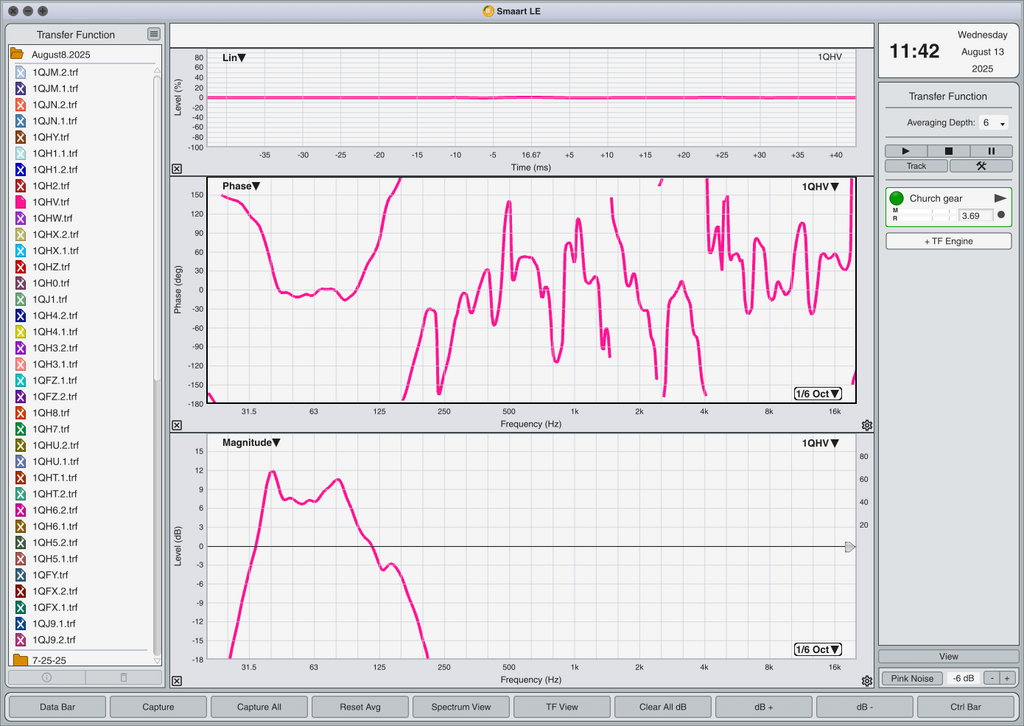Click the Data Bar button
The image size is (1024, 726).
57,706
